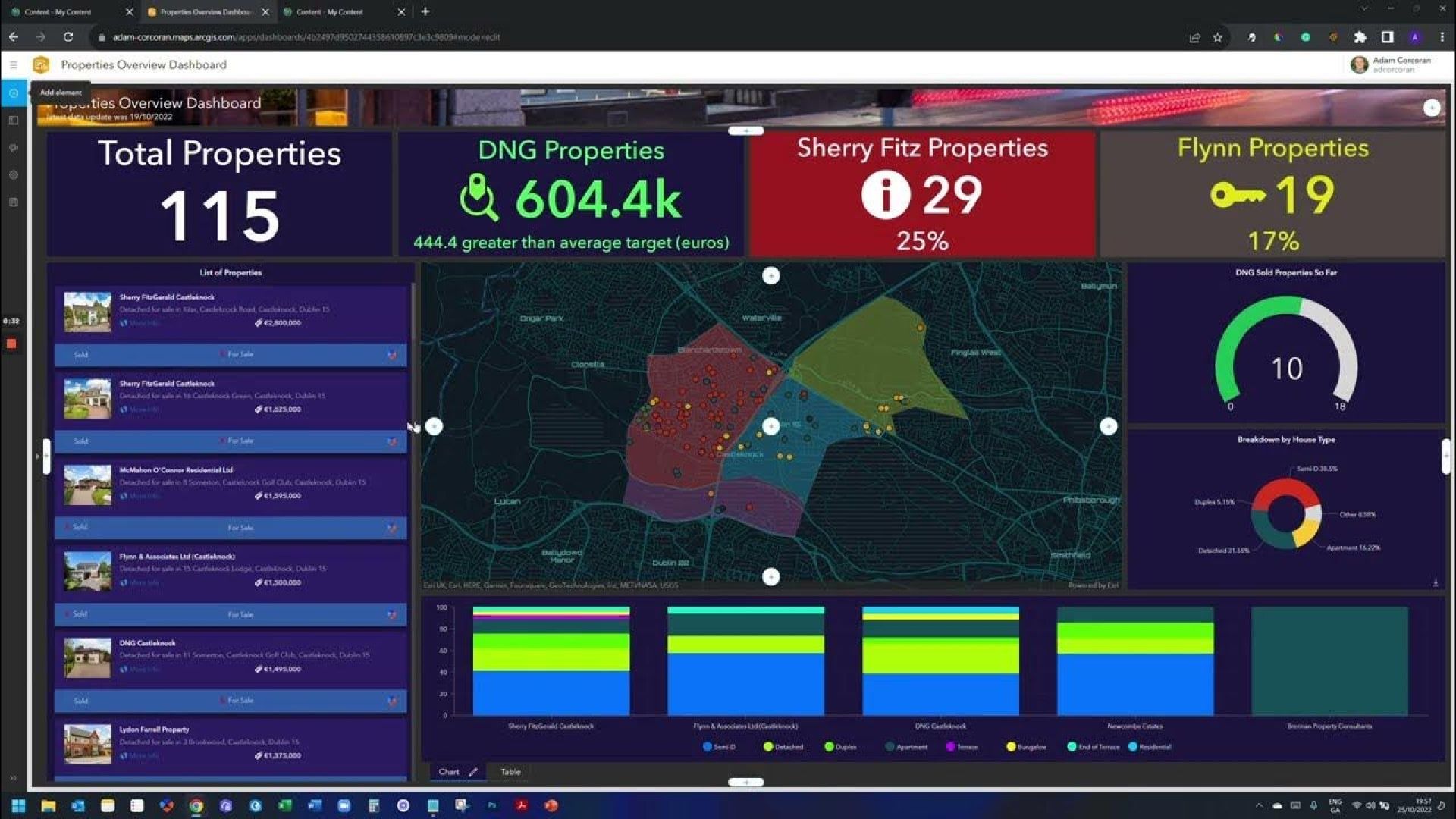
Task: Open the Chrome profile avatar A
Action: [x=1415, y=37]
